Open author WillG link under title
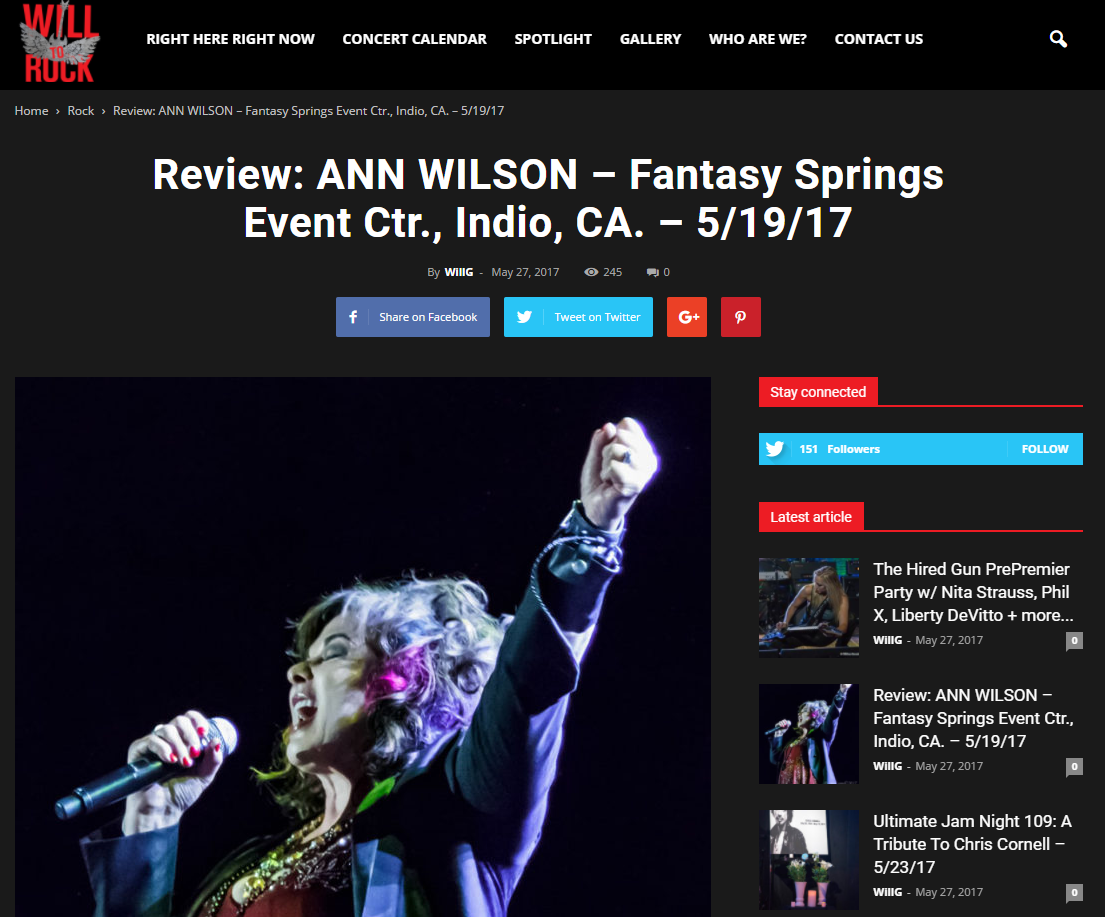 tap(459, 272)
